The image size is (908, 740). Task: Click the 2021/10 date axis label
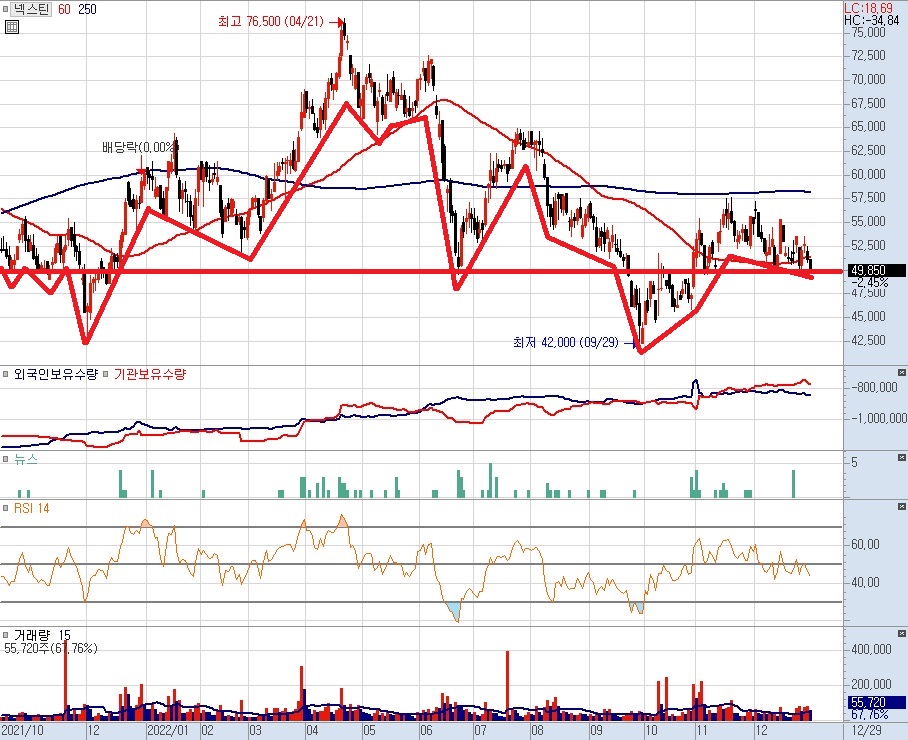pyautogui.click(x=23, y=730)
